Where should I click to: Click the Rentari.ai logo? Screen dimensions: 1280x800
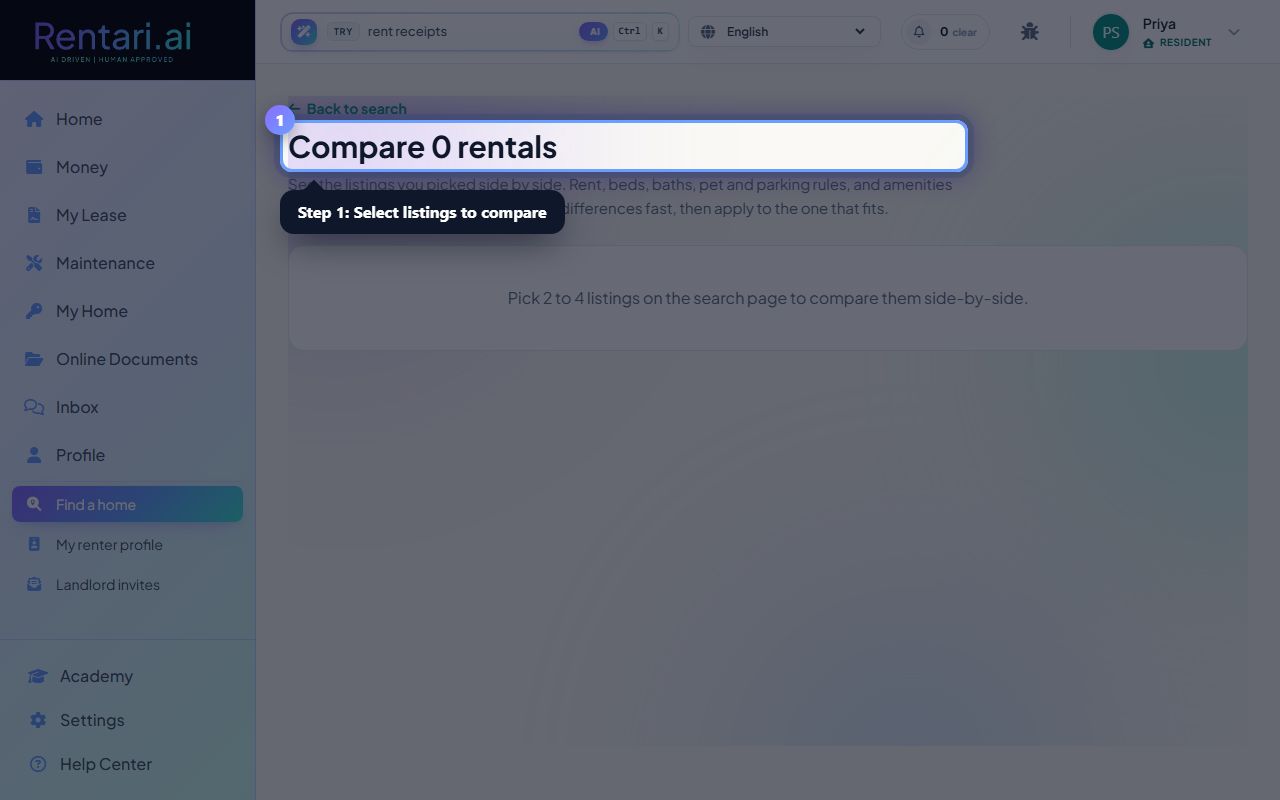tap(112, 40)
